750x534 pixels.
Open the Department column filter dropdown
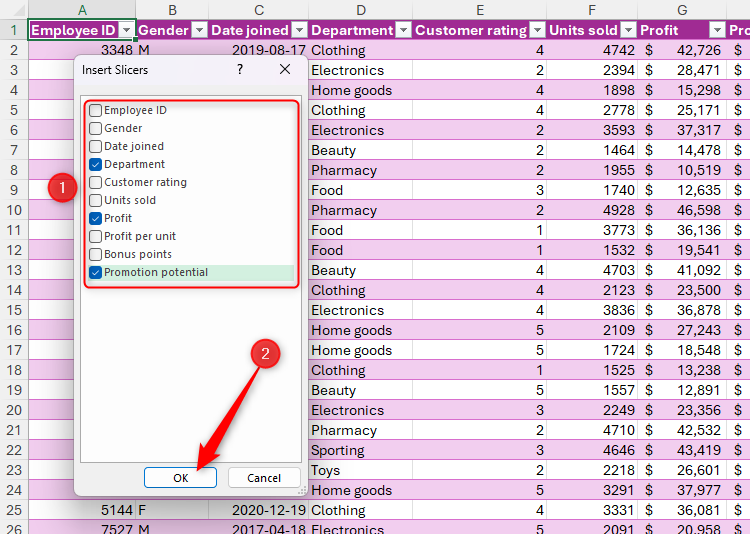tap(402, 30)
